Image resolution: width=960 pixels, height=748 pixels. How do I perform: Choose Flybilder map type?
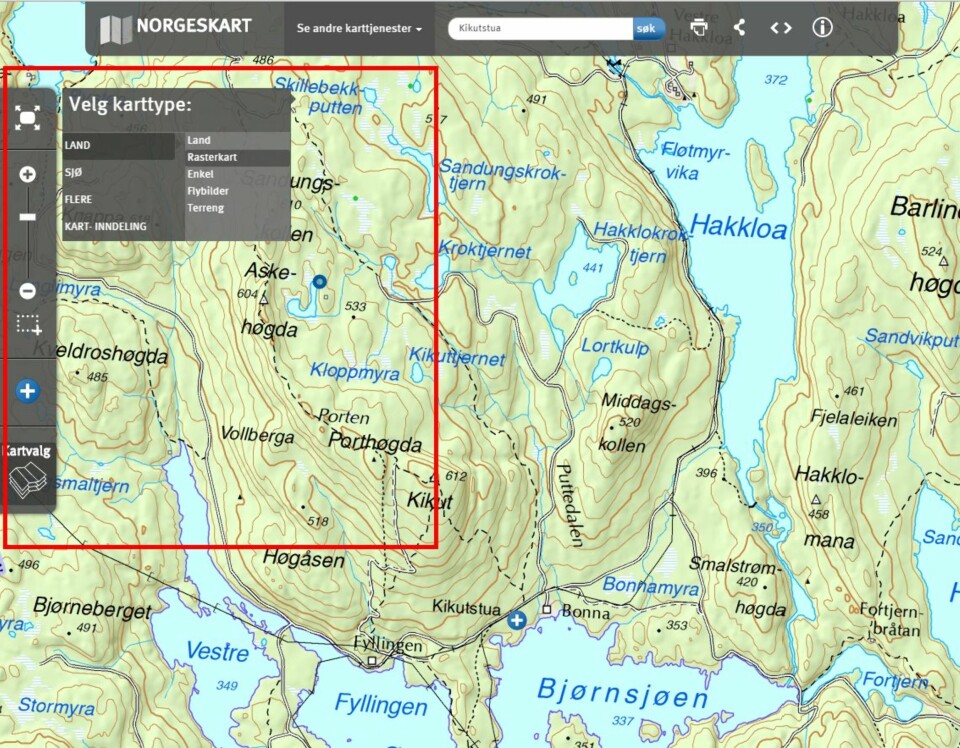[208, 191]
